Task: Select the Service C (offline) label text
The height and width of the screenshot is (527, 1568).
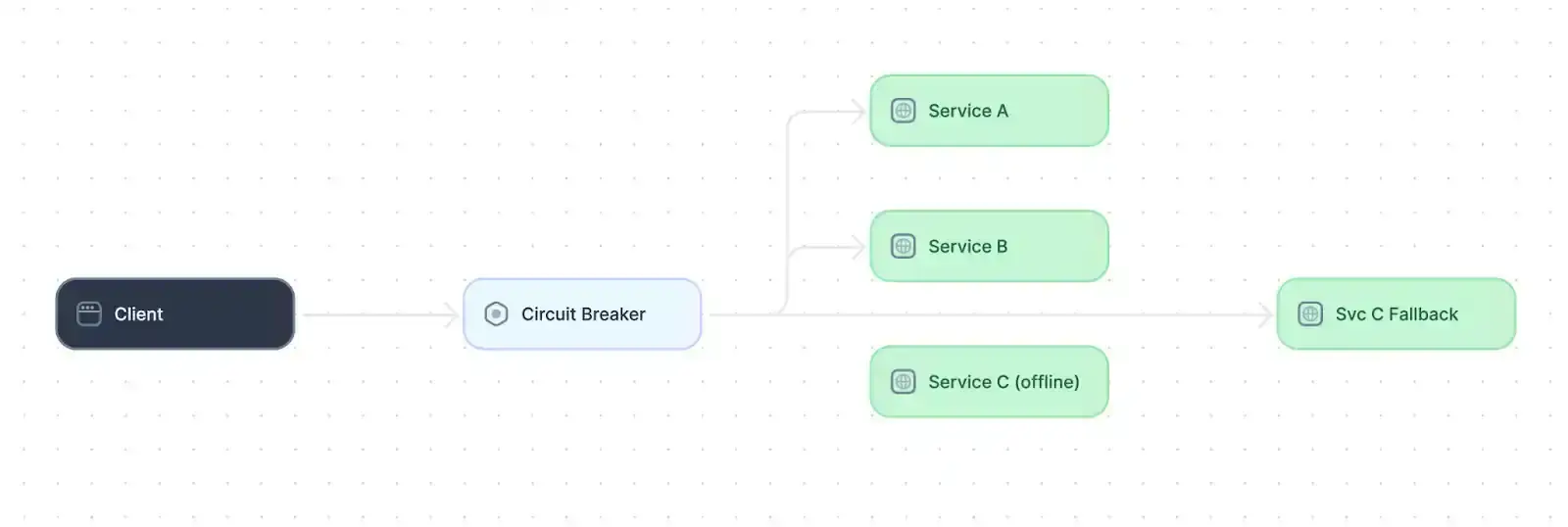Action: click(1004, 382)
